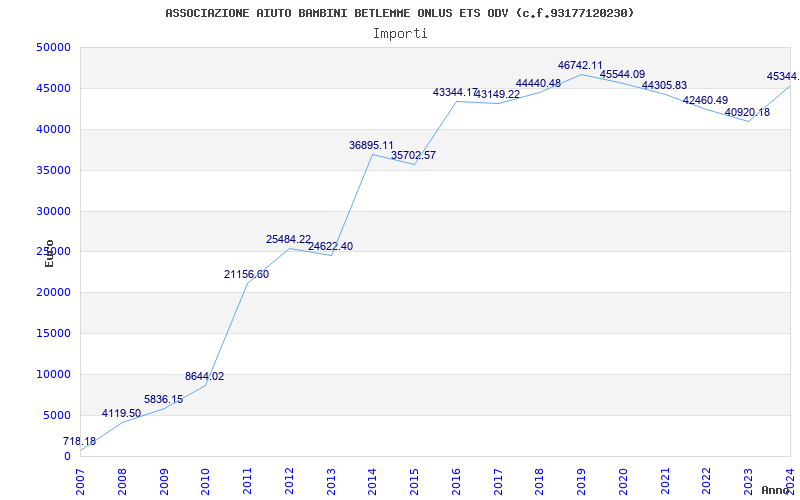This screenshot has height=500, width=800.
Task: Click the x-axis year 2019
Action: pyautogui.click(x=581, y=482)
